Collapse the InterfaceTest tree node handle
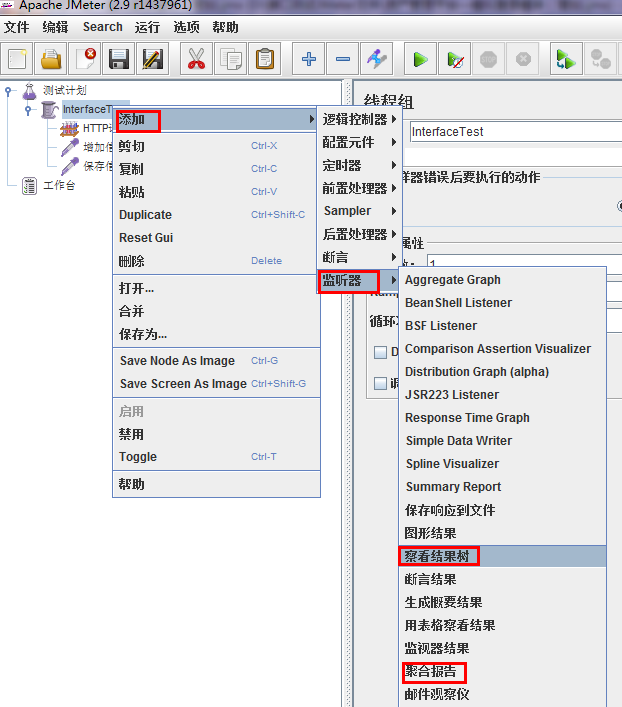622x707 pixels. click(x=28, y=110)
